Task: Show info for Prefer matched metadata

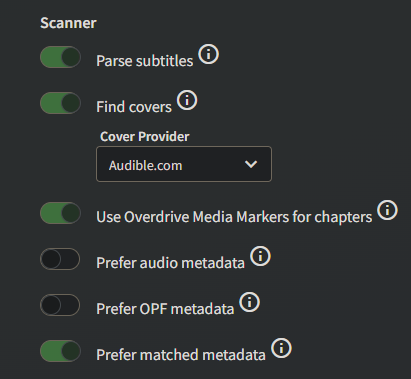Action: point(281,348)
